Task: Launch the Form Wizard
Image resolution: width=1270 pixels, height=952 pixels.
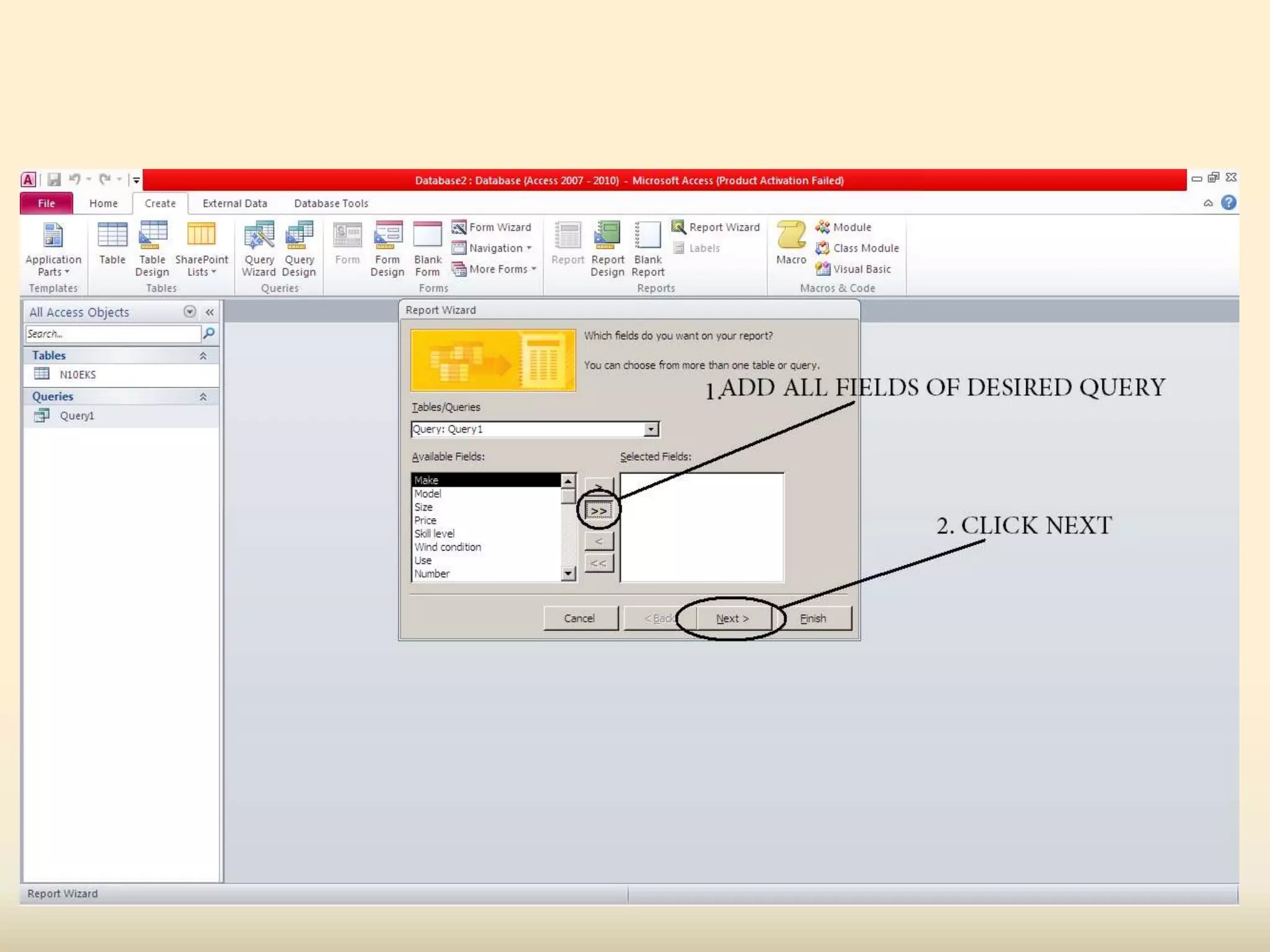Action: [x=492, y=227]
